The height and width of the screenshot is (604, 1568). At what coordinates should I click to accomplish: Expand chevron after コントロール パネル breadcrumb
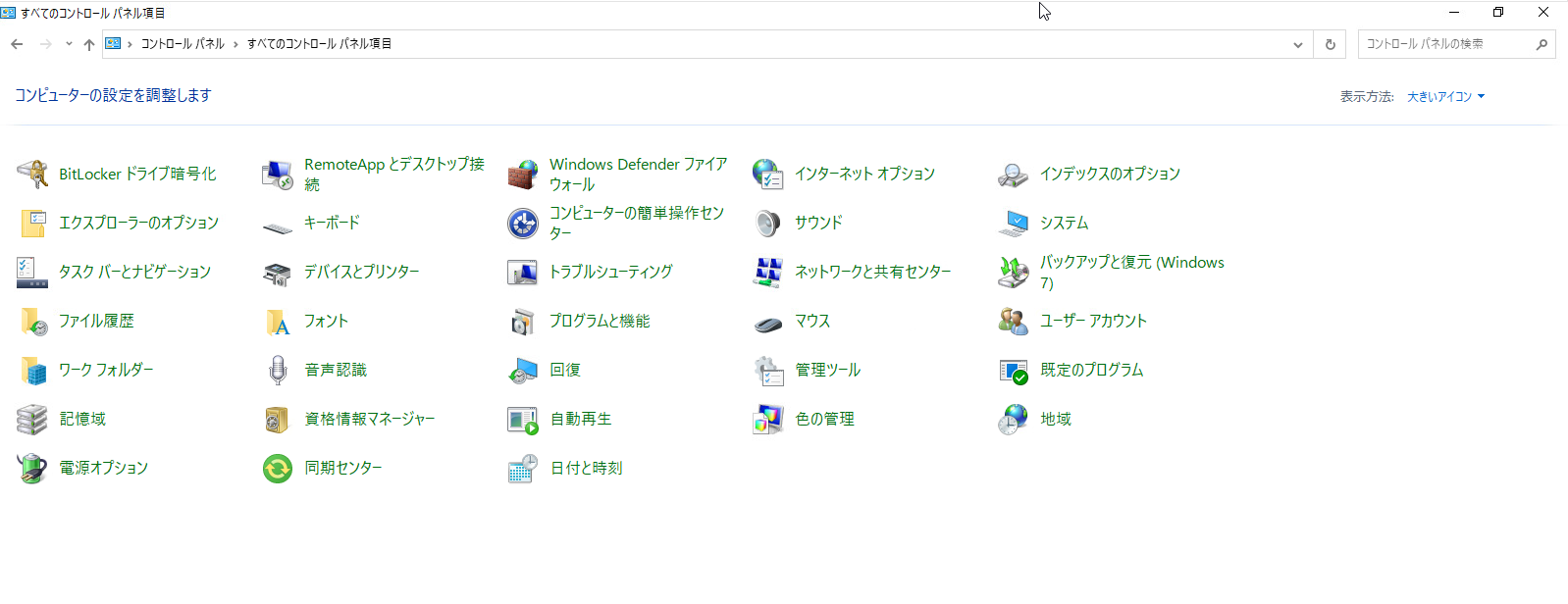[x=235, y=44]
